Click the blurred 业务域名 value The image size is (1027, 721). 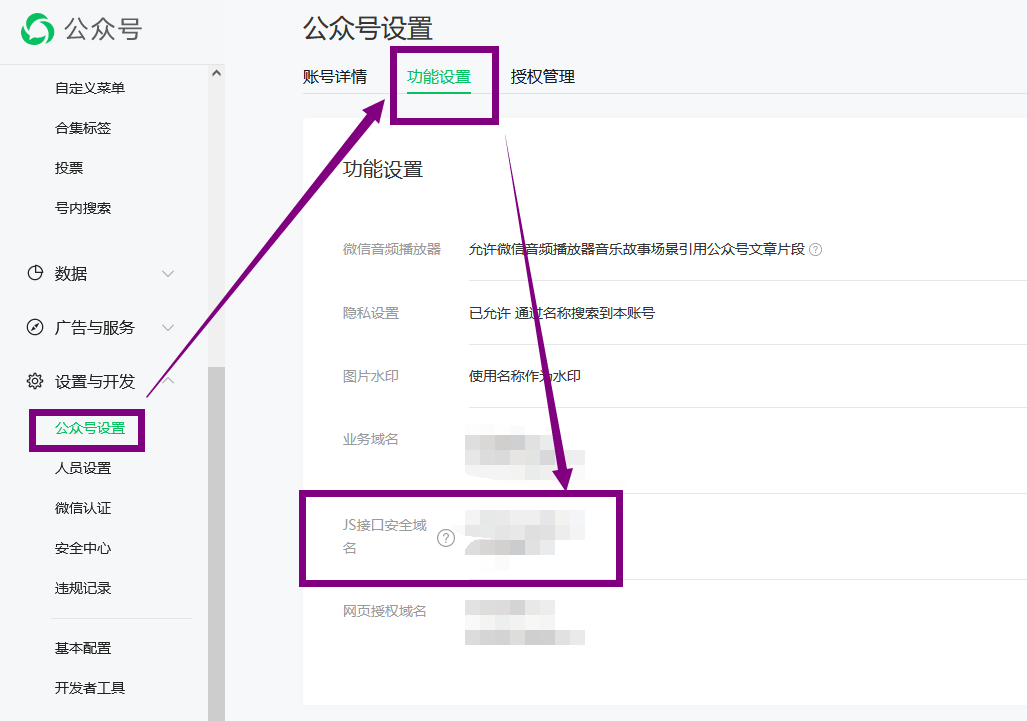[525, 452]
